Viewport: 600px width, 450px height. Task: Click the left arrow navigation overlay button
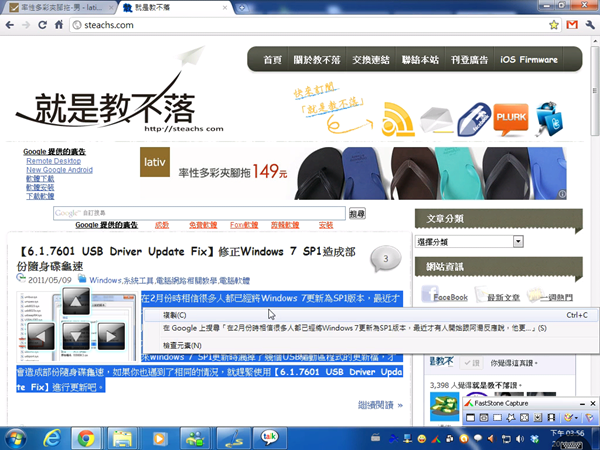click(41, 336)
